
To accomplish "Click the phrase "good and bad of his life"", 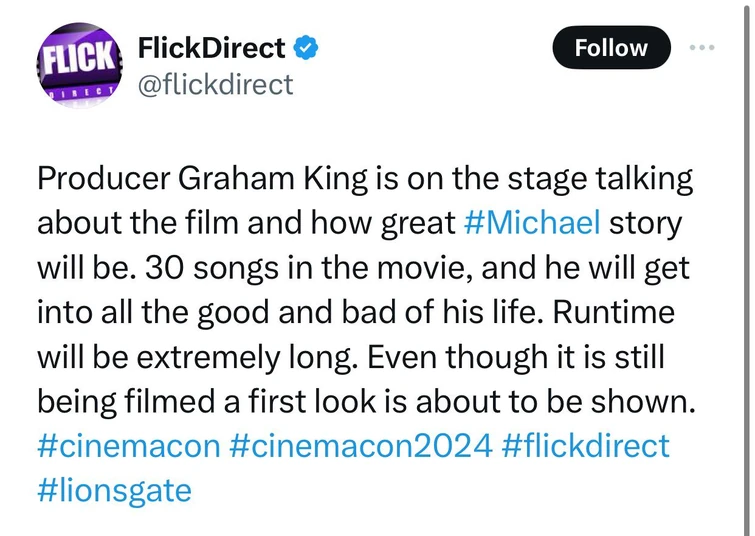I will click(x=327, y=312).
